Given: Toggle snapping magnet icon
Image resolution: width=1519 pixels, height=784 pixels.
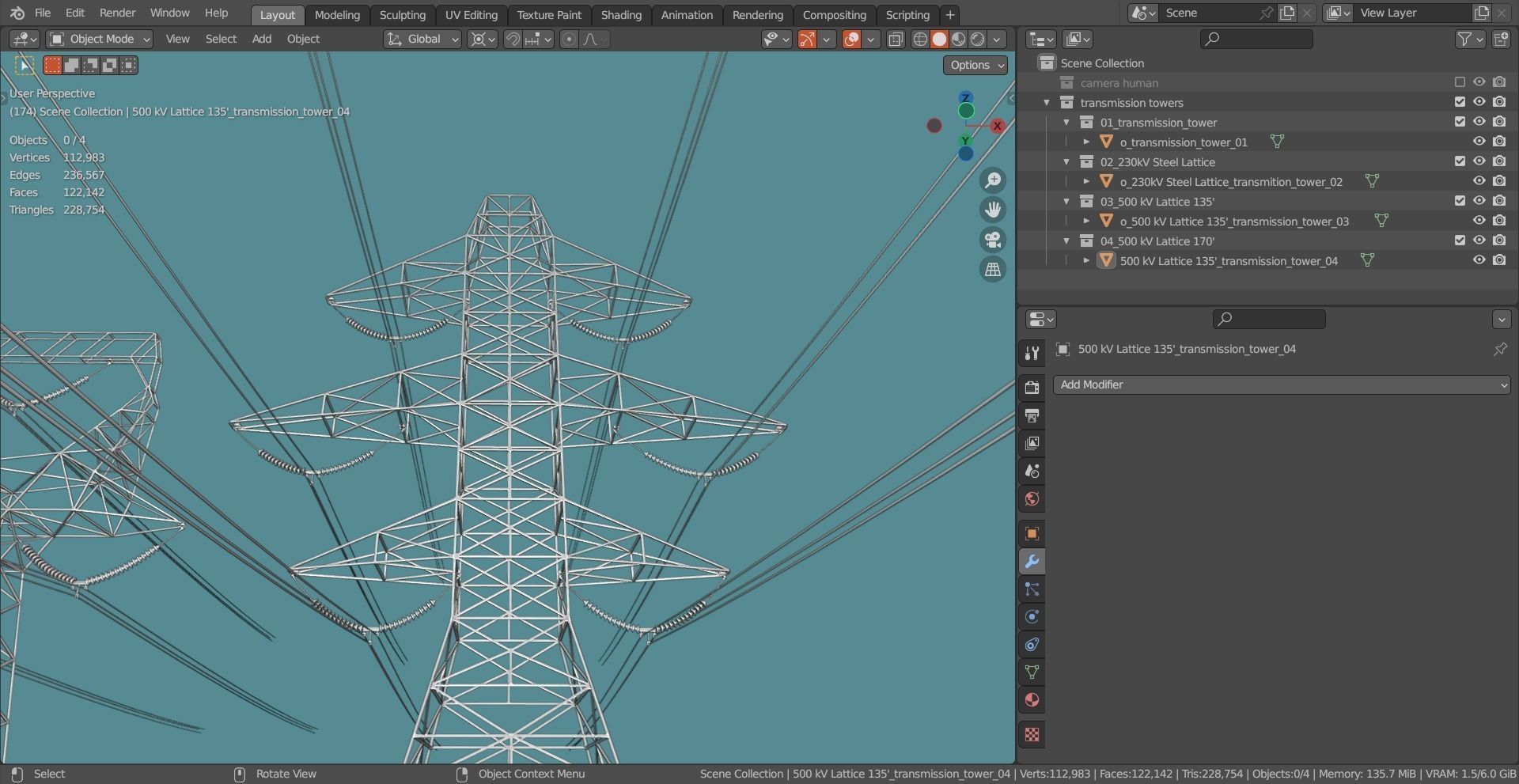Looking at the screenshot, I should [x=513, y=39].
